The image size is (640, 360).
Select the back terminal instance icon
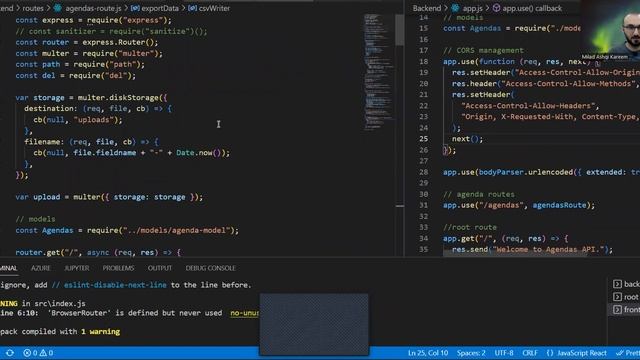tap(617, 284)
